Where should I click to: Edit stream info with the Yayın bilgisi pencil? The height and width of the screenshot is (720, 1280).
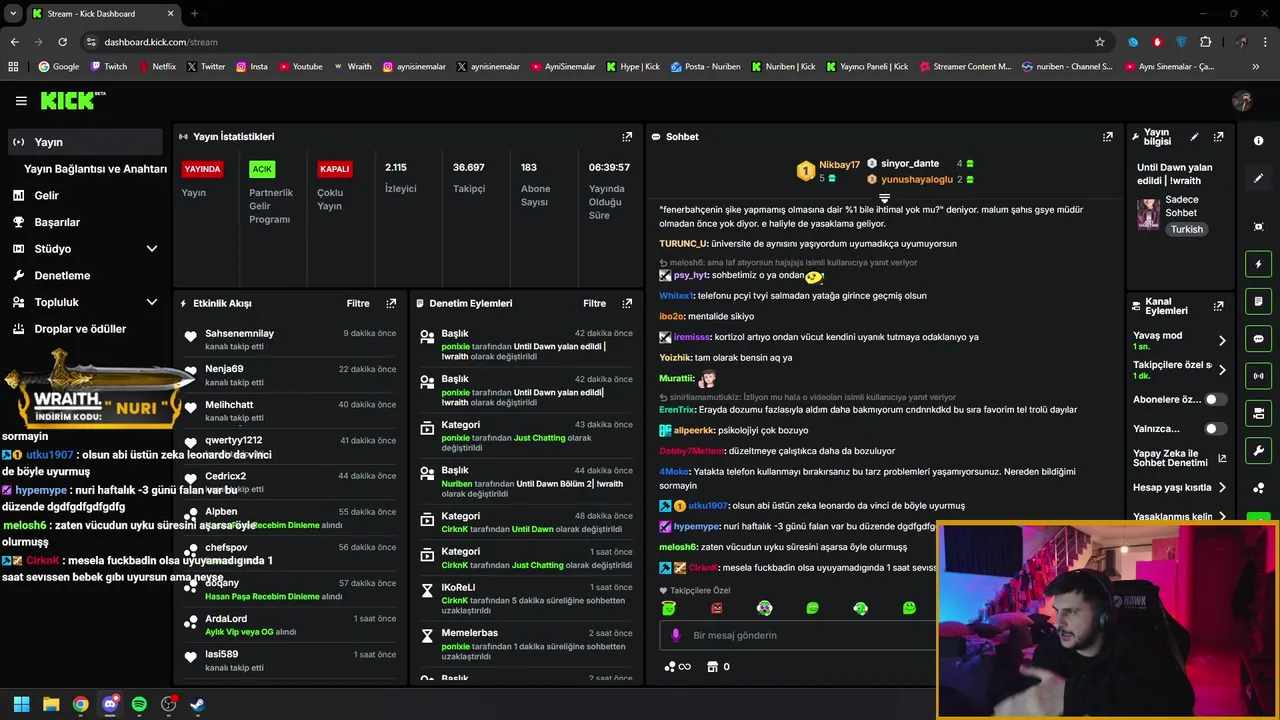[1194, 137]
